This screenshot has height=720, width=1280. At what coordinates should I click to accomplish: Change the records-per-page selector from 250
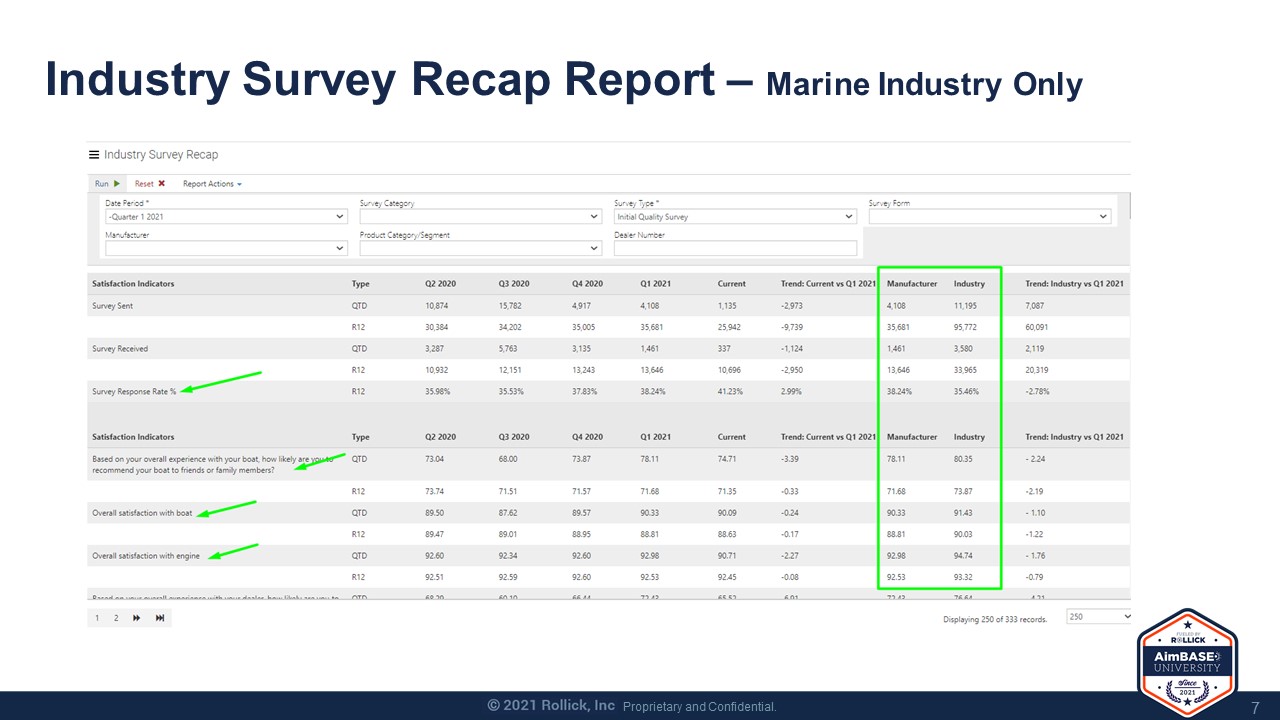(1100, 616)
